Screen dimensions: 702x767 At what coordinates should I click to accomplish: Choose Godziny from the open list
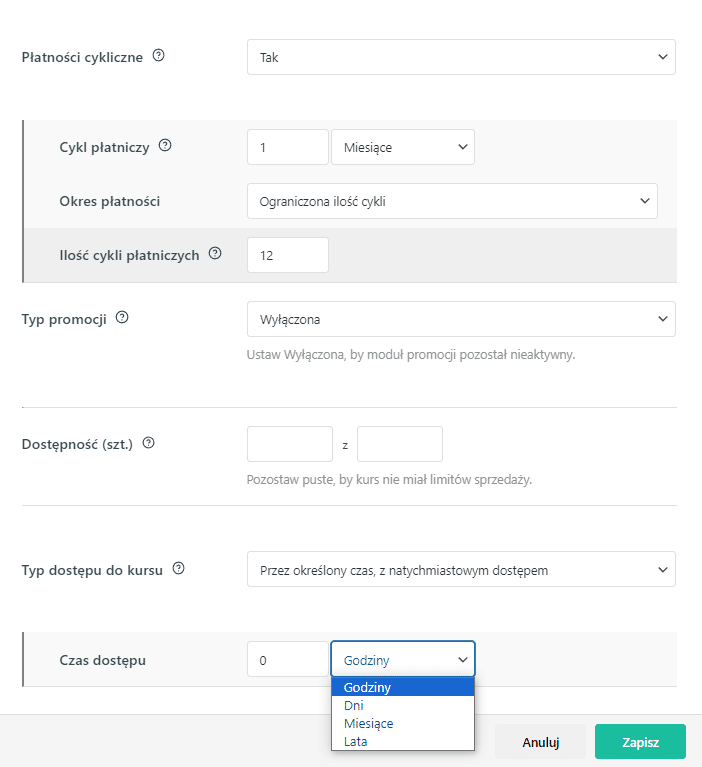tap(403, 687)
